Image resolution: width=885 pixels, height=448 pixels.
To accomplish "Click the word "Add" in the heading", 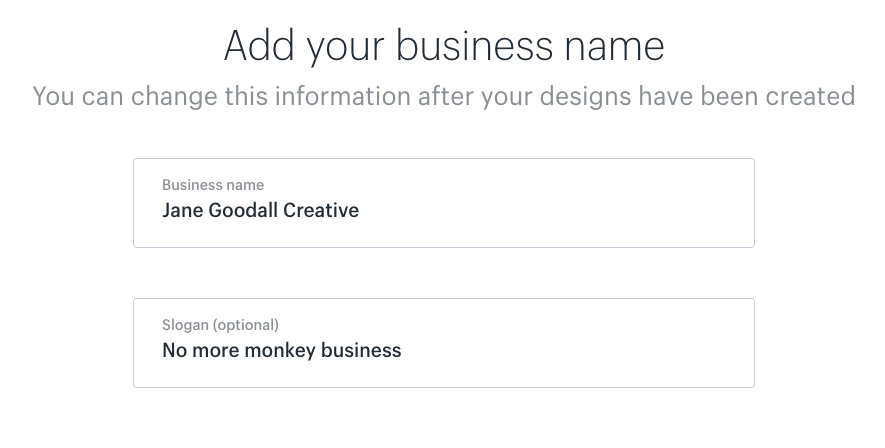I will tap(259, 45).
